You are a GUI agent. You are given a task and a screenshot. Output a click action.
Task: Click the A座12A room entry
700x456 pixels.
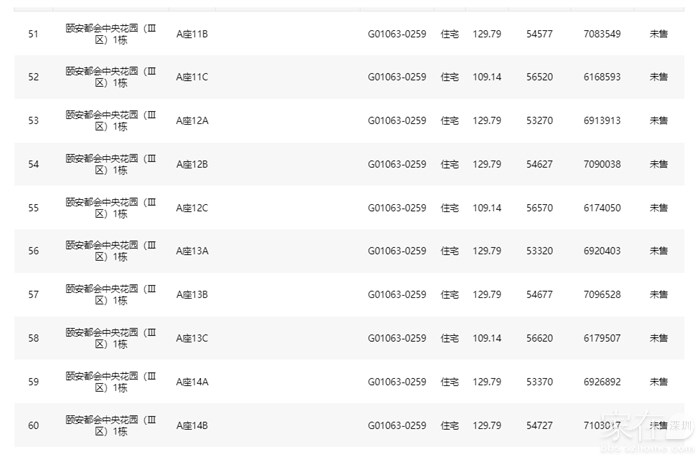pyautogui.click(x=191, y=121)
